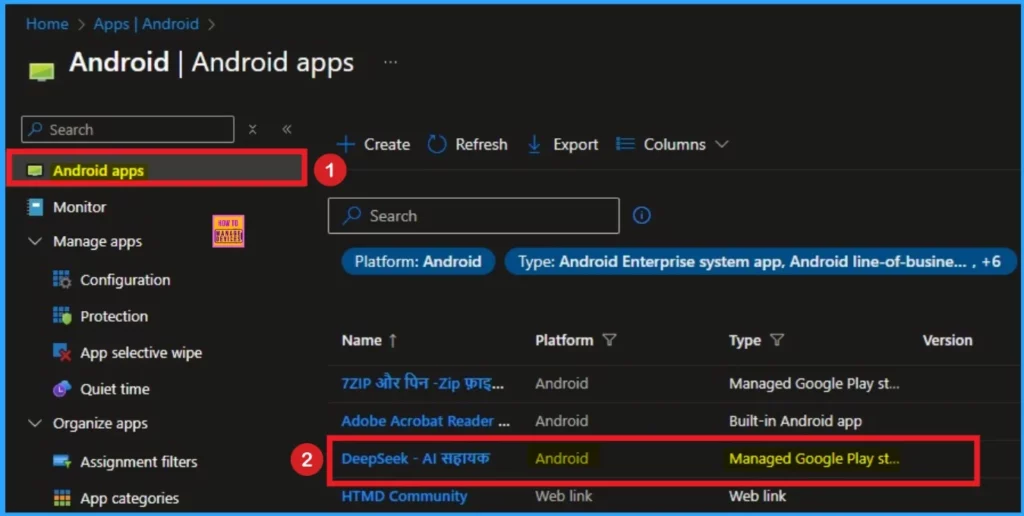Screen dimensions: 1024x516
Task: Open the Monitor menu item
Action: tap(80, 207)
